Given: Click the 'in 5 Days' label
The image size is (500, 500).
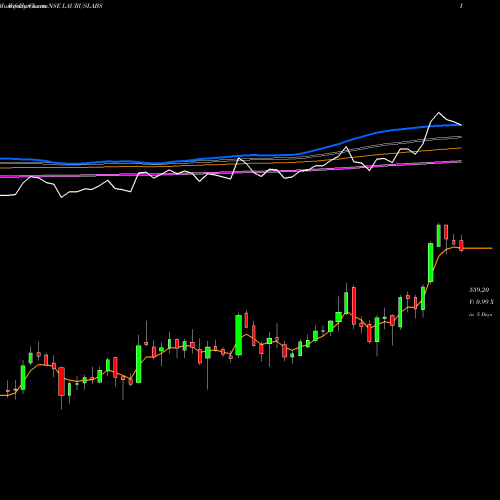Looking at the screenshot, I should tap(480, 314).
